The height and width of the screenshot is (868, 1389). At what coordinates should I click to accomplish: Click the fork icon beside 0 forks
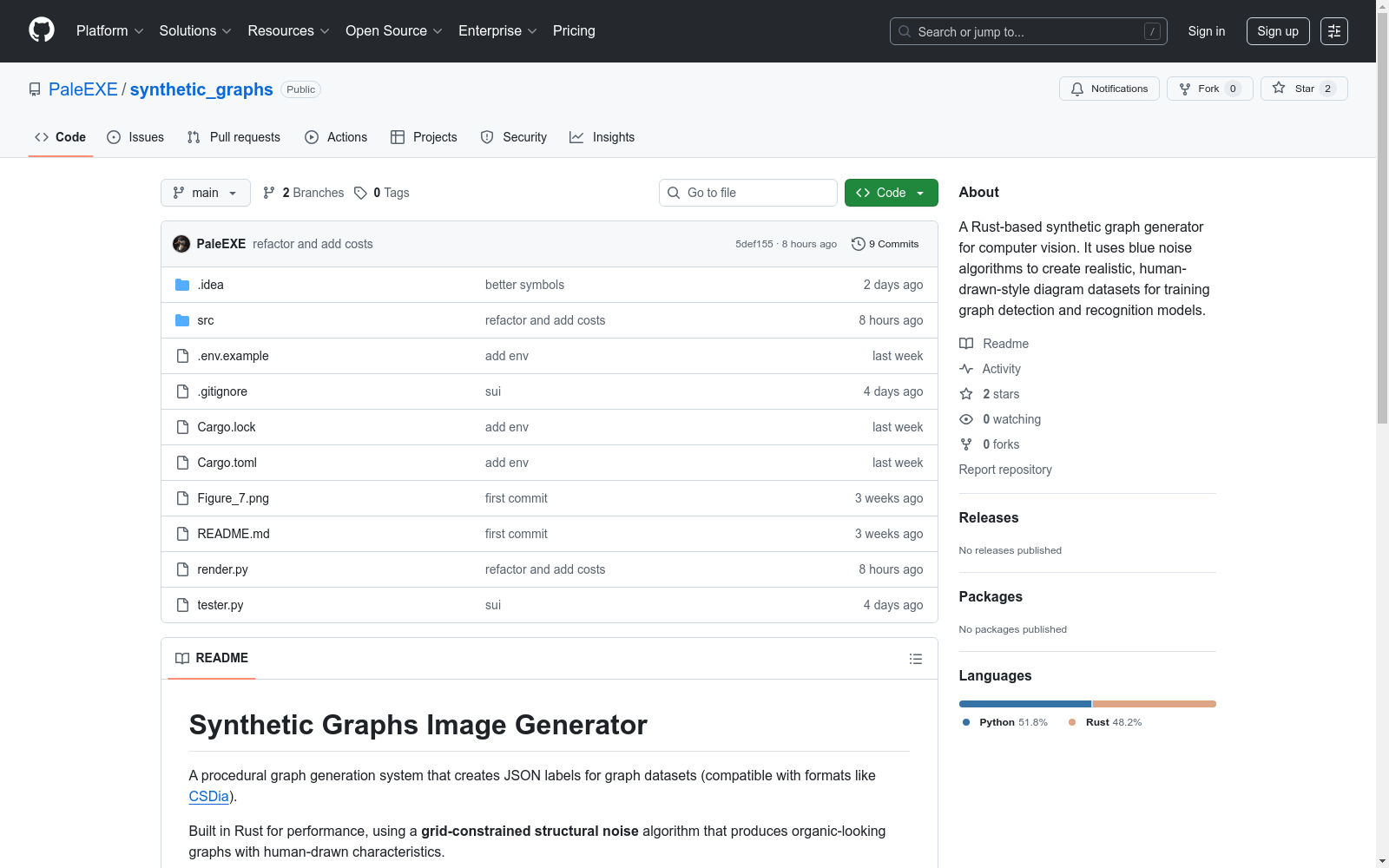click(966, 444)
